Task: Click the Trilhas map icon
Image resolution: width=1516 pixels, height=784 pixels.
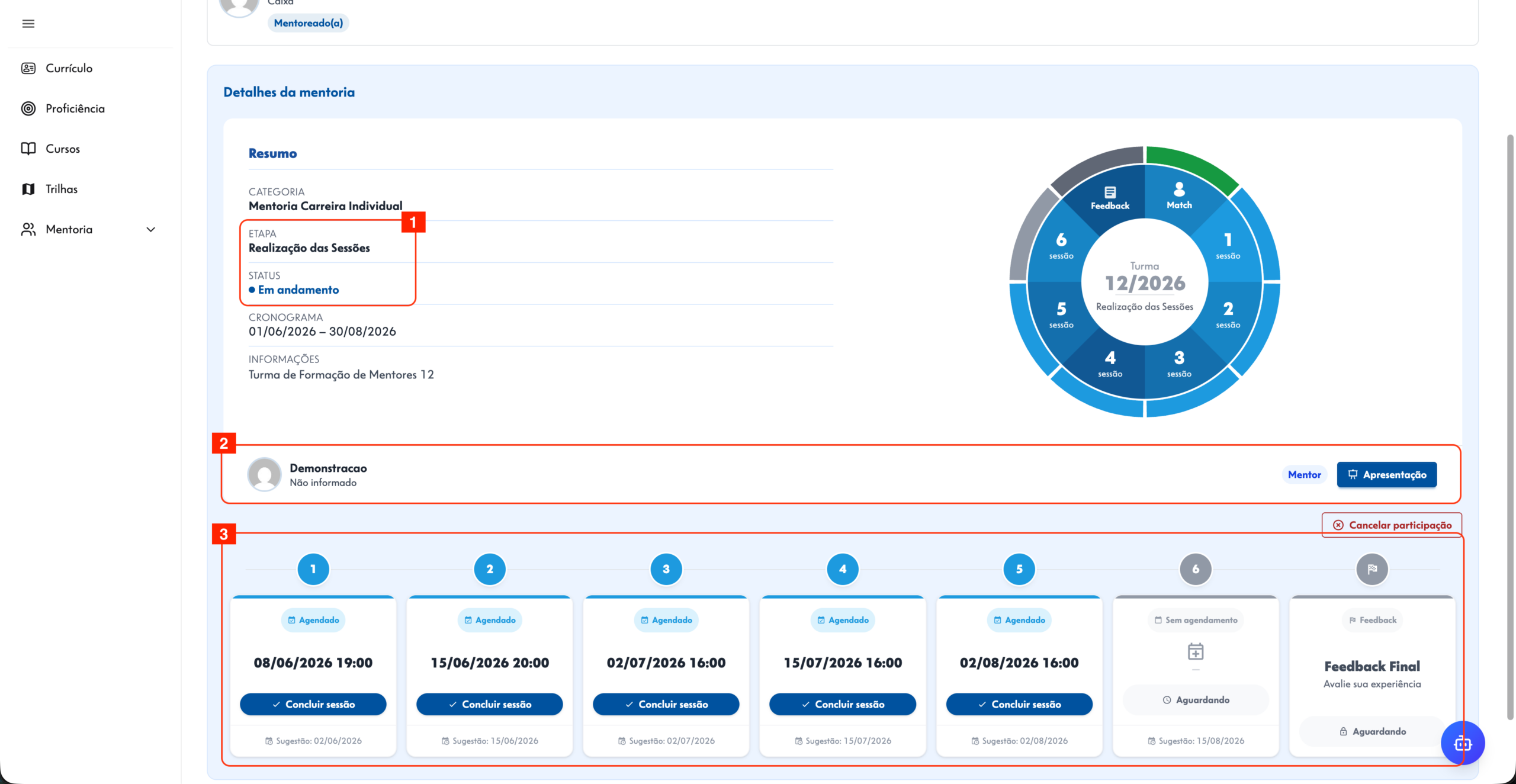Action: (28, 189)
